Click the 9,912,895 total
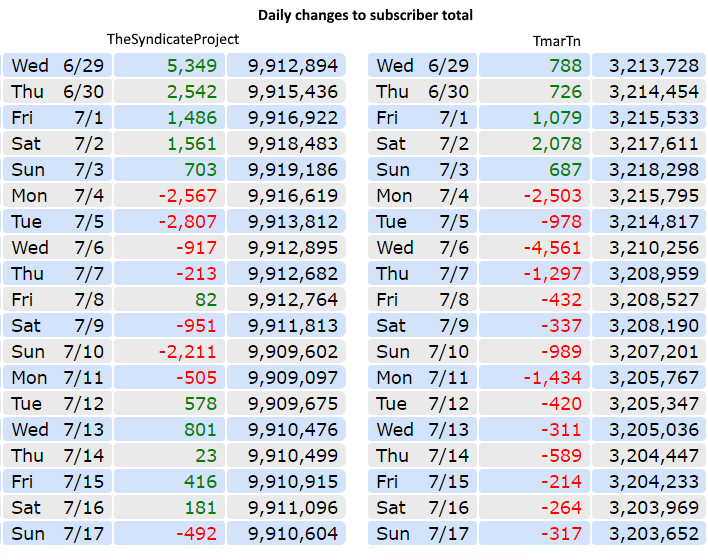This screenshot has height=560, width=708. pyautogui.click(x=293, y=248)
